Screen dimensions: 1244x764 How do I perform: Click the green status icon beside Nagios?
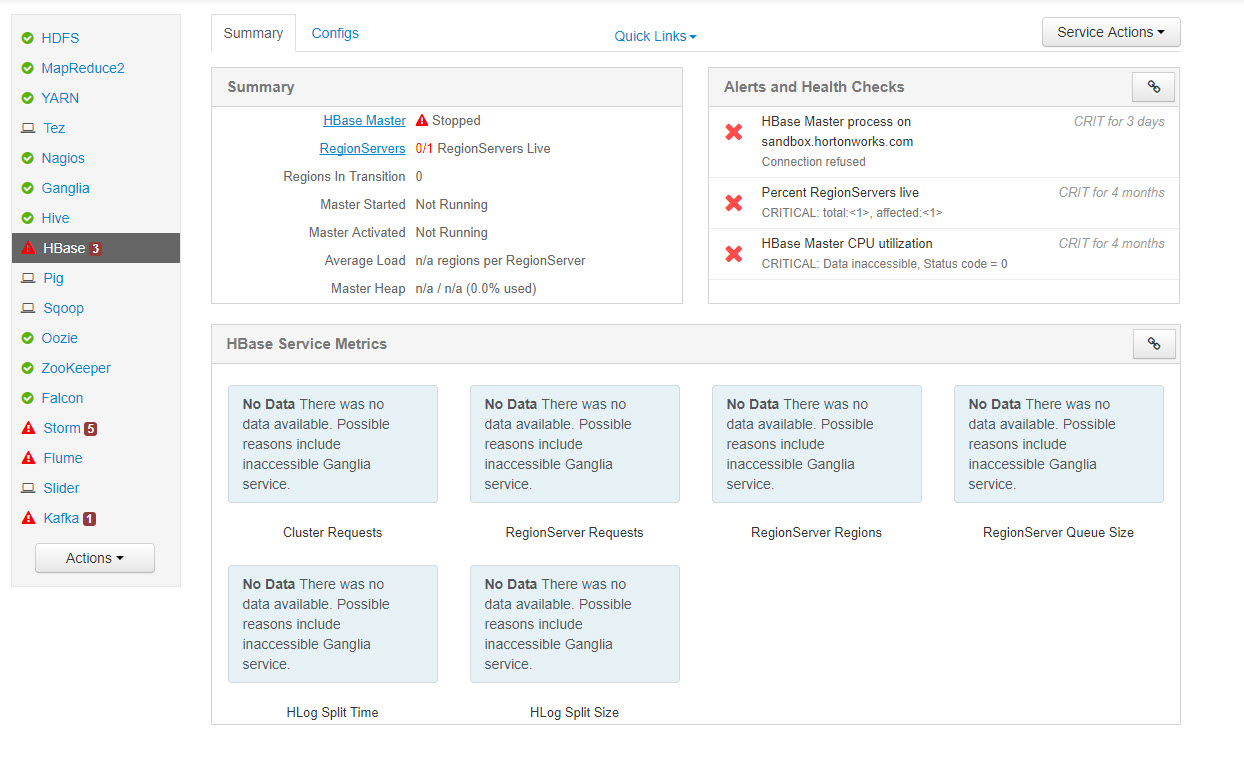tap(28, 158)
